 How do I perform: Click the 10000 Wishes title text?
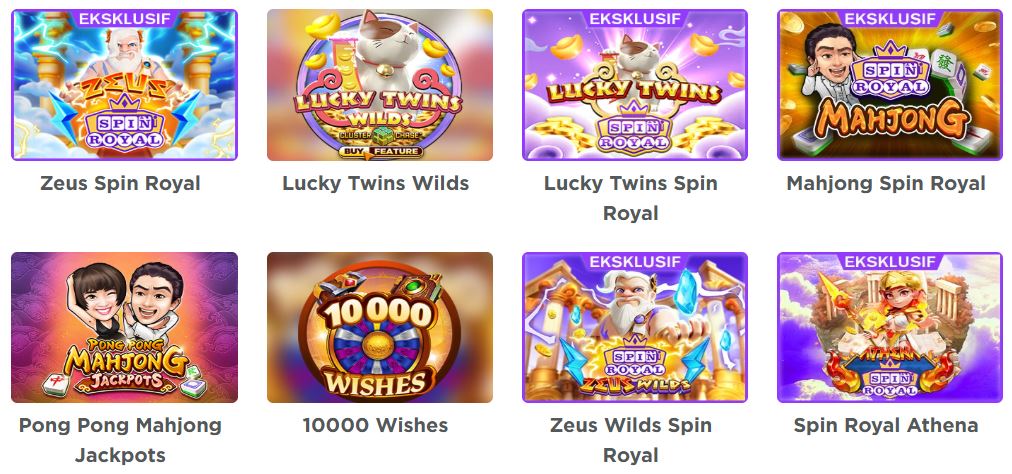pos(376,426)
